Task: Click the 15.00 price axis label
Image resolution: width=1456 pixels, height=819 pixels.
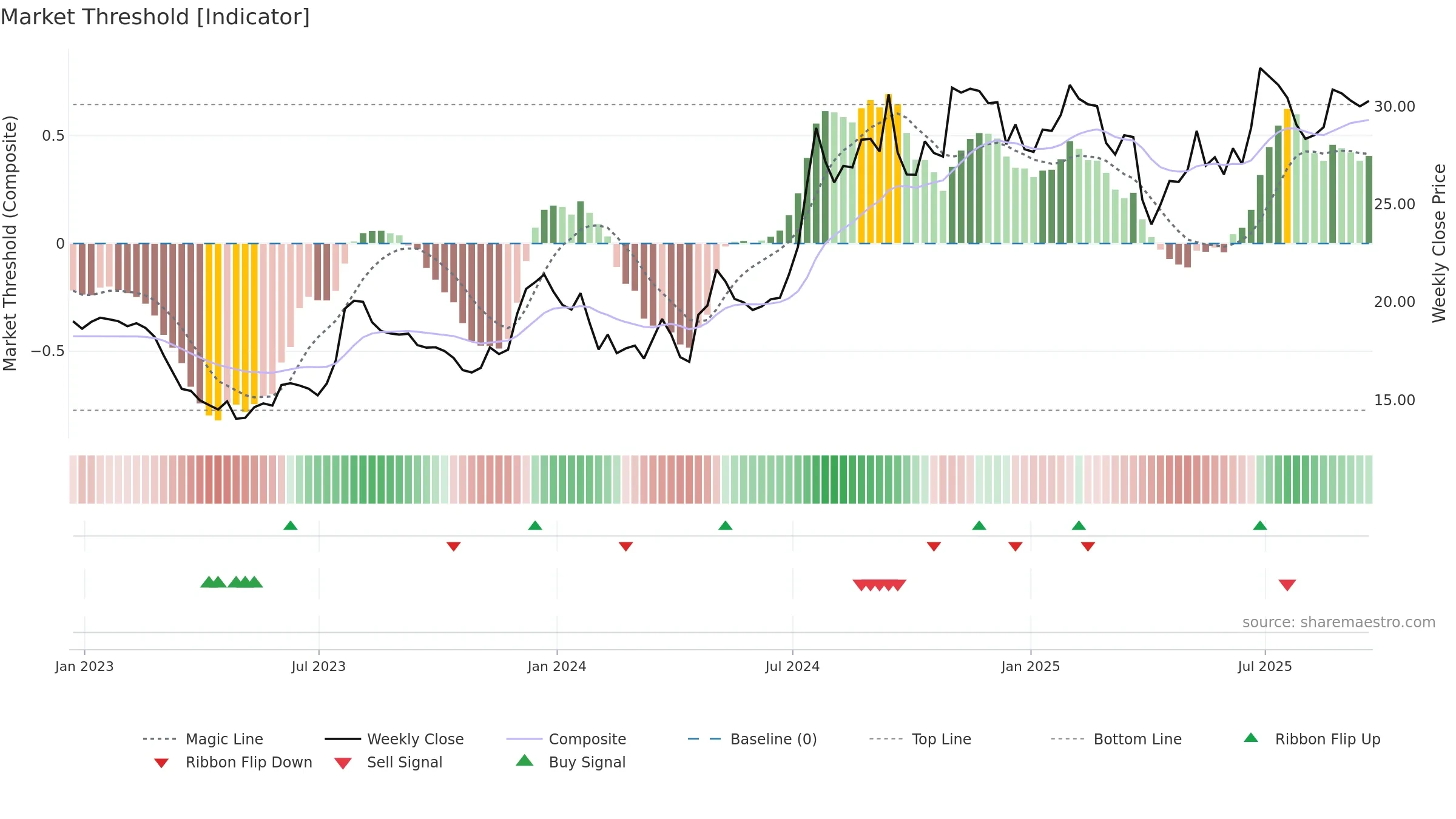Action: [1395, 400]
